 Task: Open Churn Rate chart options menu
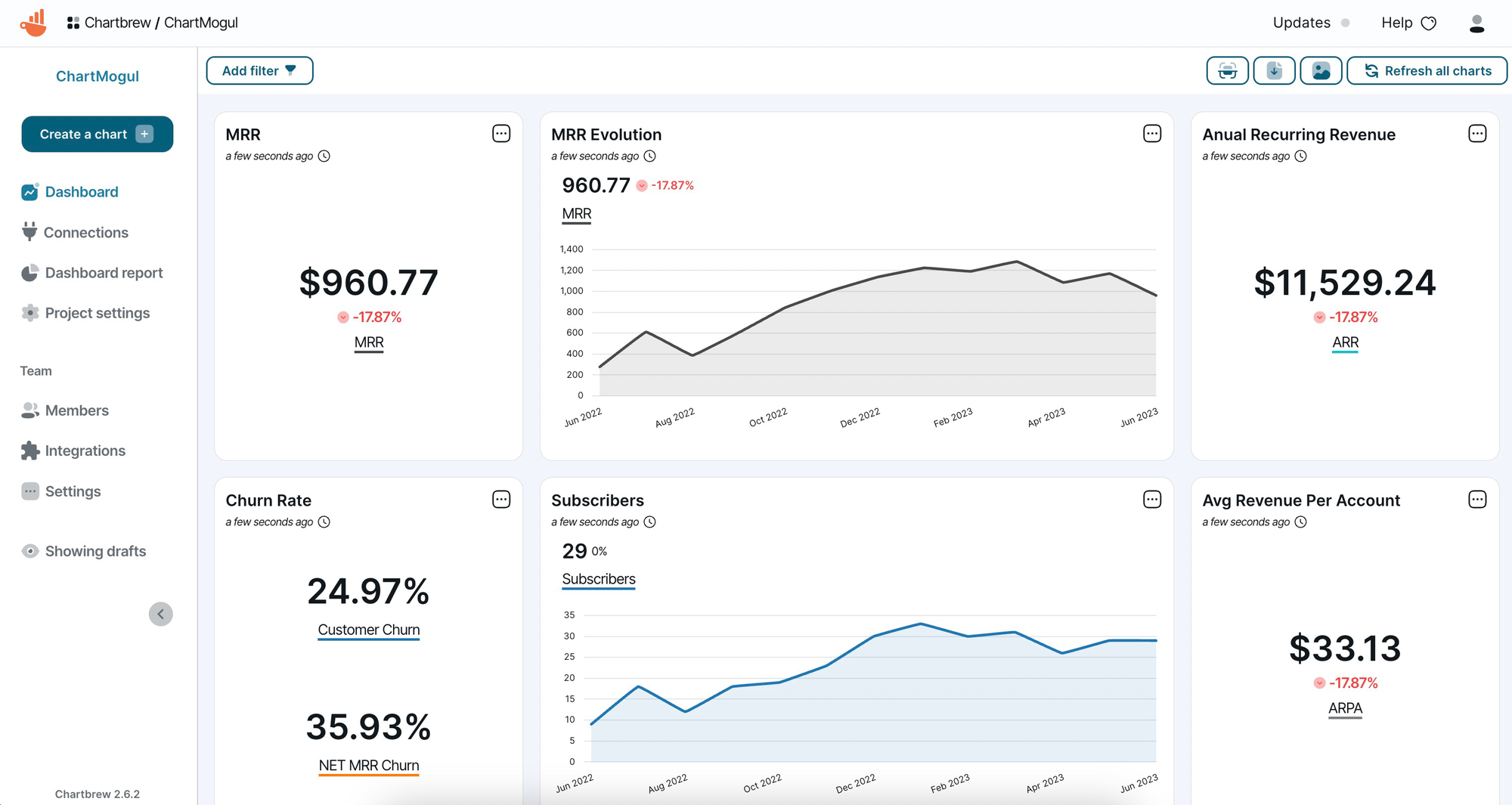point(500,500)
